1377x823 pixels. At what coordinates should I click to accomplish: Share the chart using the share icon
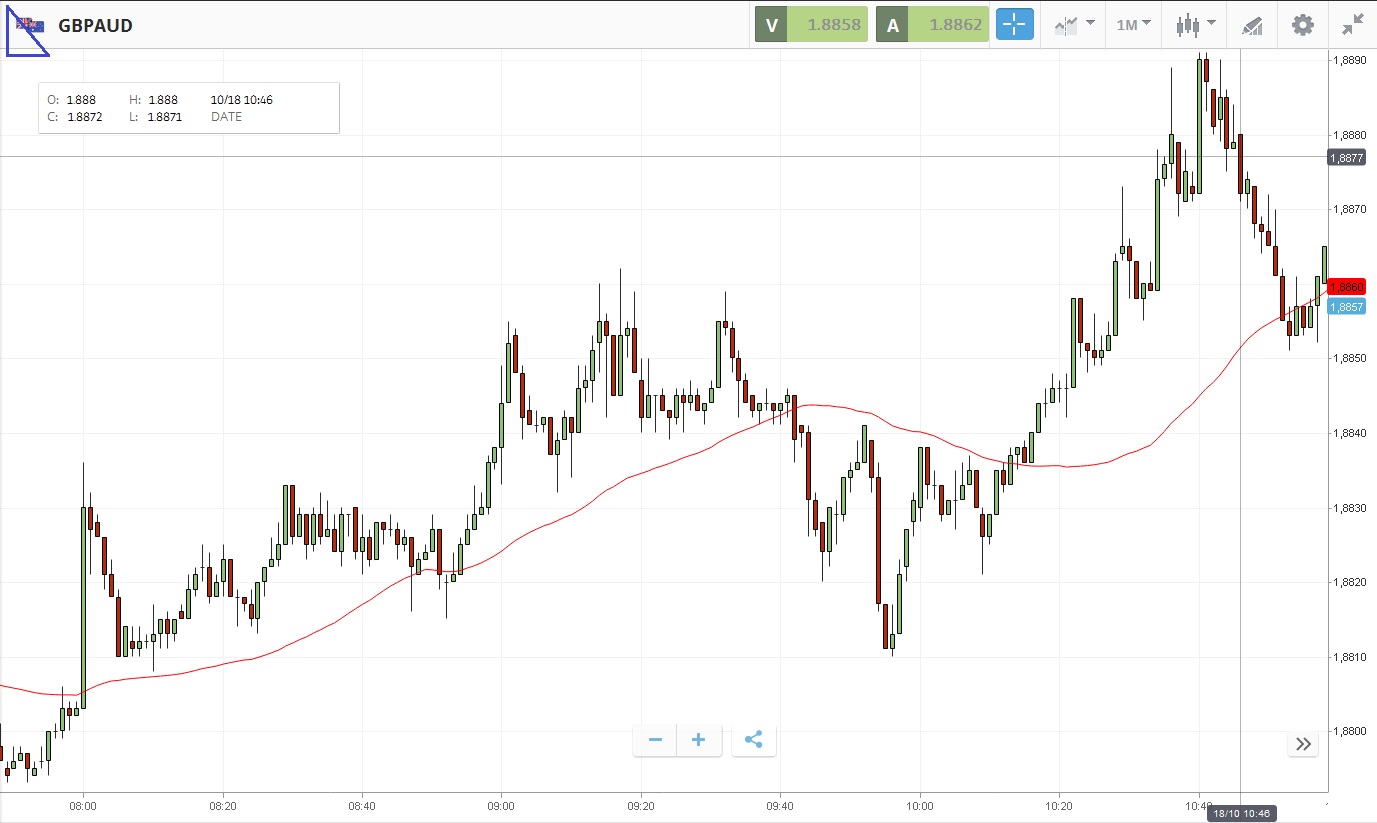pyautogui.click(x=754, y=740)
